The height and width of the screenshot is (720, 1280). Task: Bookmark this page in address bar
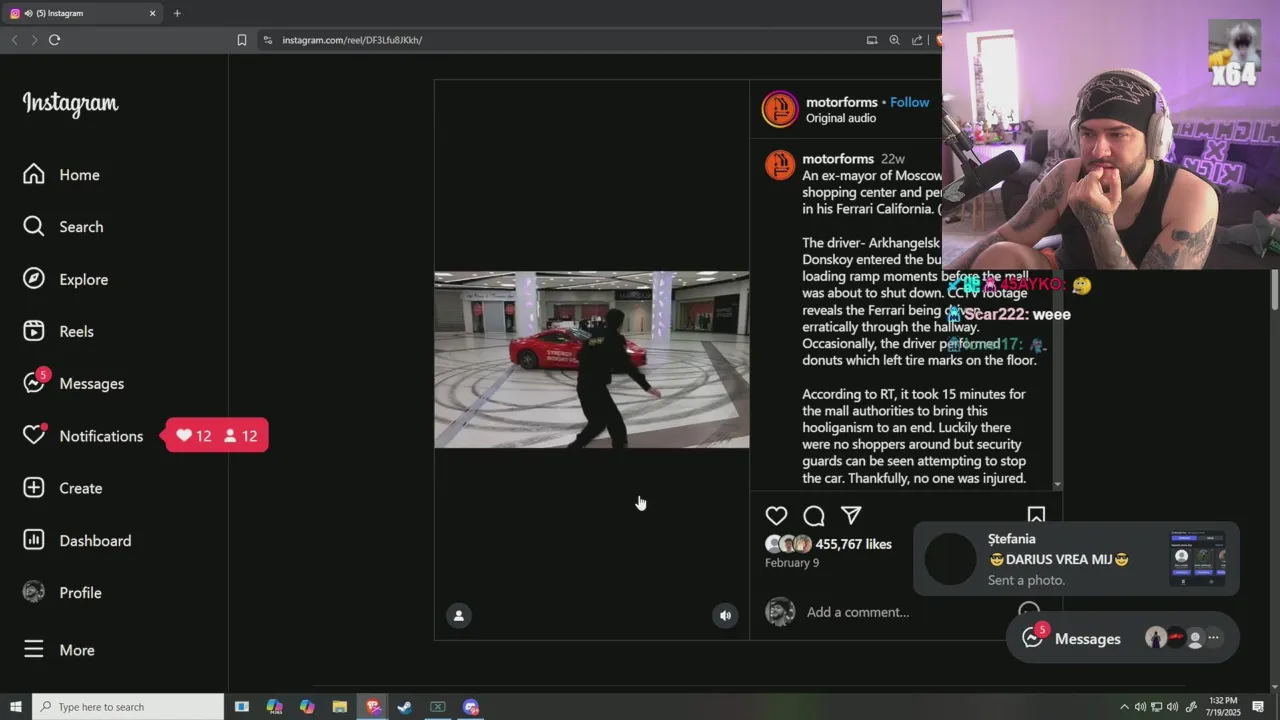(242, 40)
